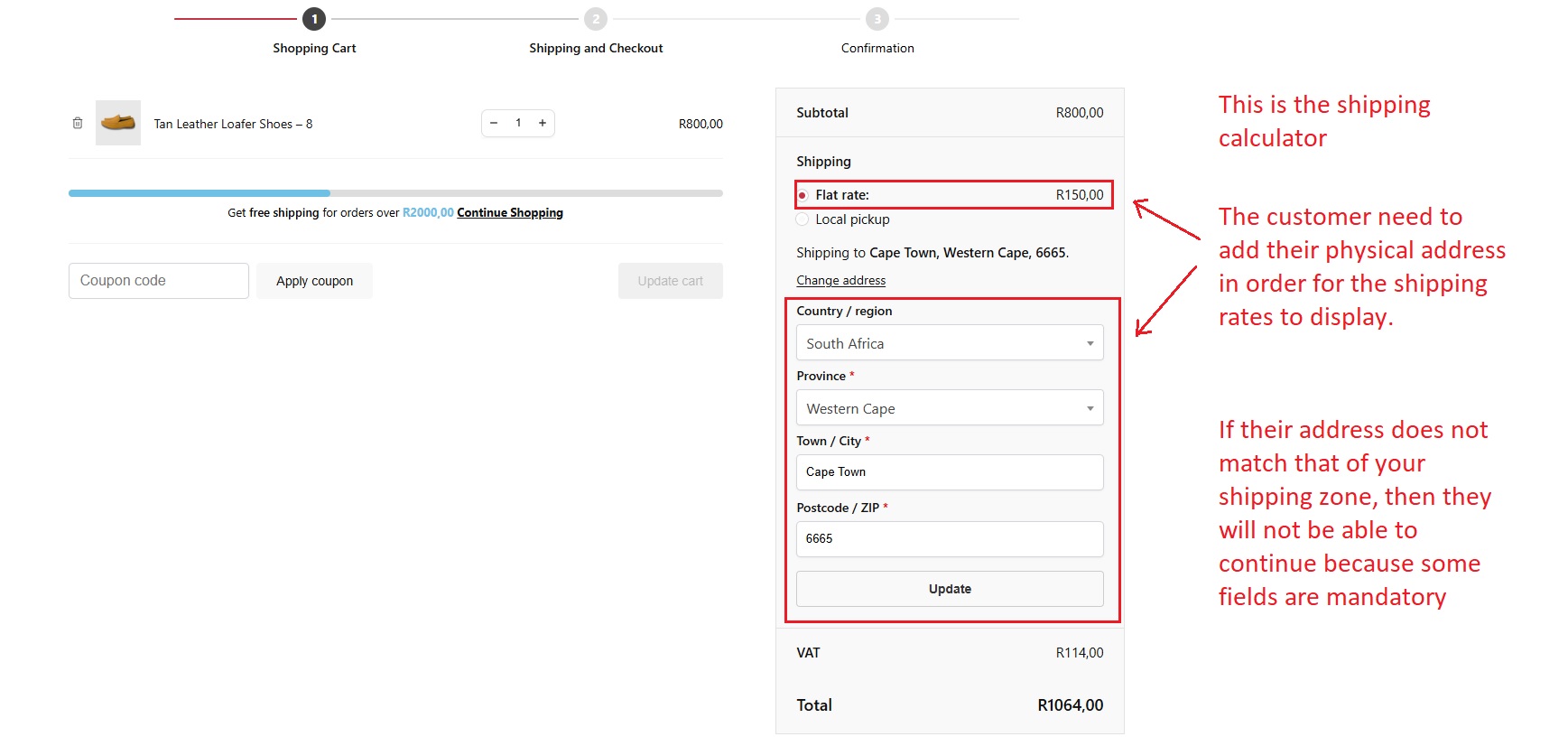1568x746 pixels.
Task: Click into the Postcode / ZIP field
Action: 950,539
